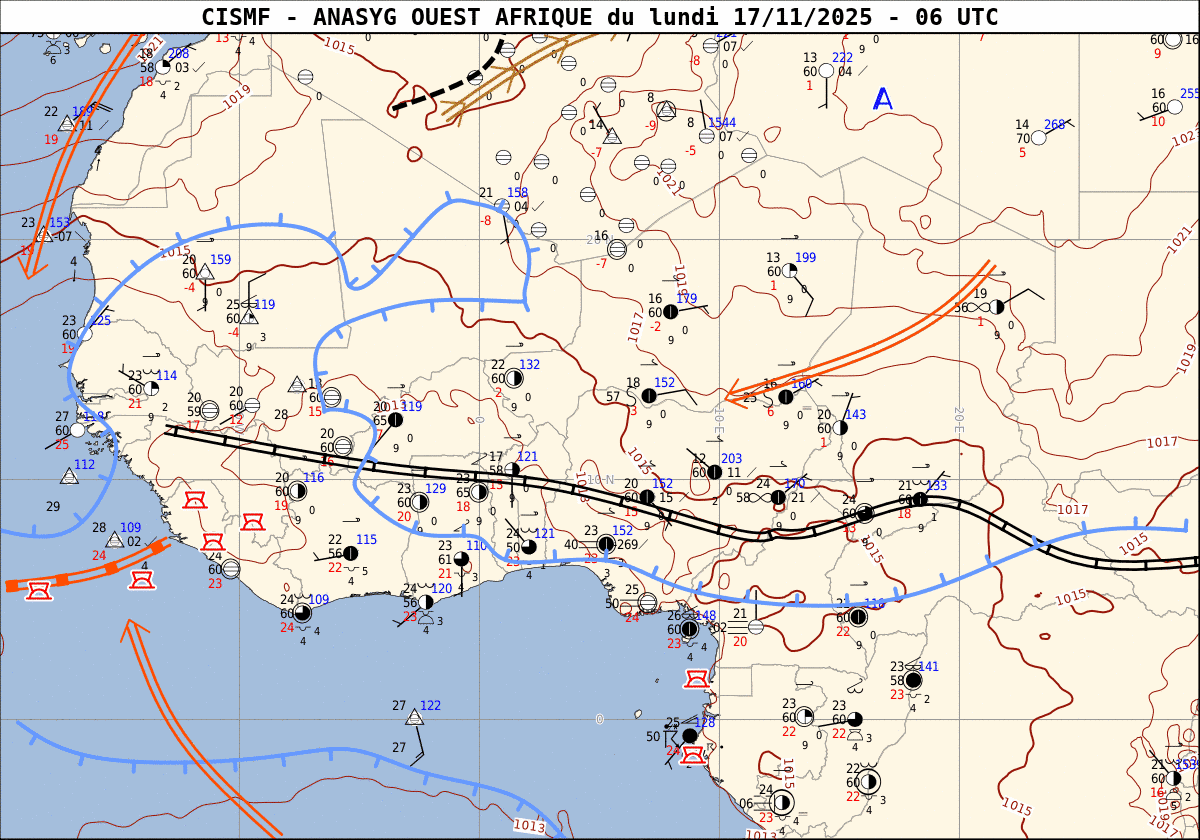Click the 1013 isobar label at bottom
The width and height of the screenshot is (1200, 840).
(x=529, y=825)
